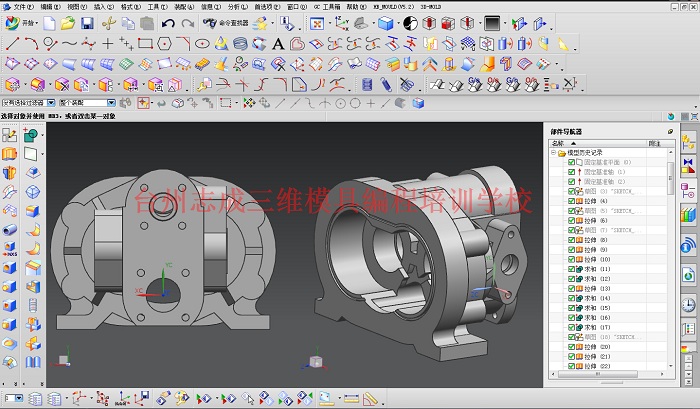
Task: Select the Ellipse curve tool
Action: tap(202, 44)
